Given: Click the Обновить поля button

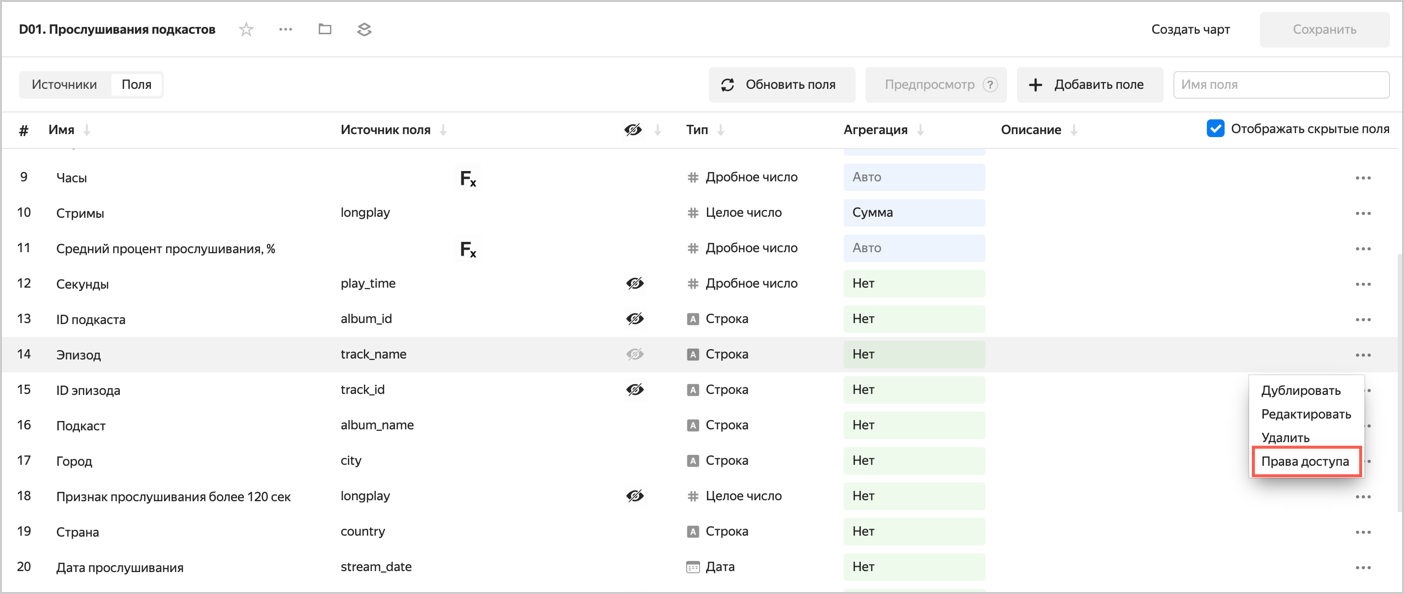Looking at the screenshot, I should [x=781, y=85].
